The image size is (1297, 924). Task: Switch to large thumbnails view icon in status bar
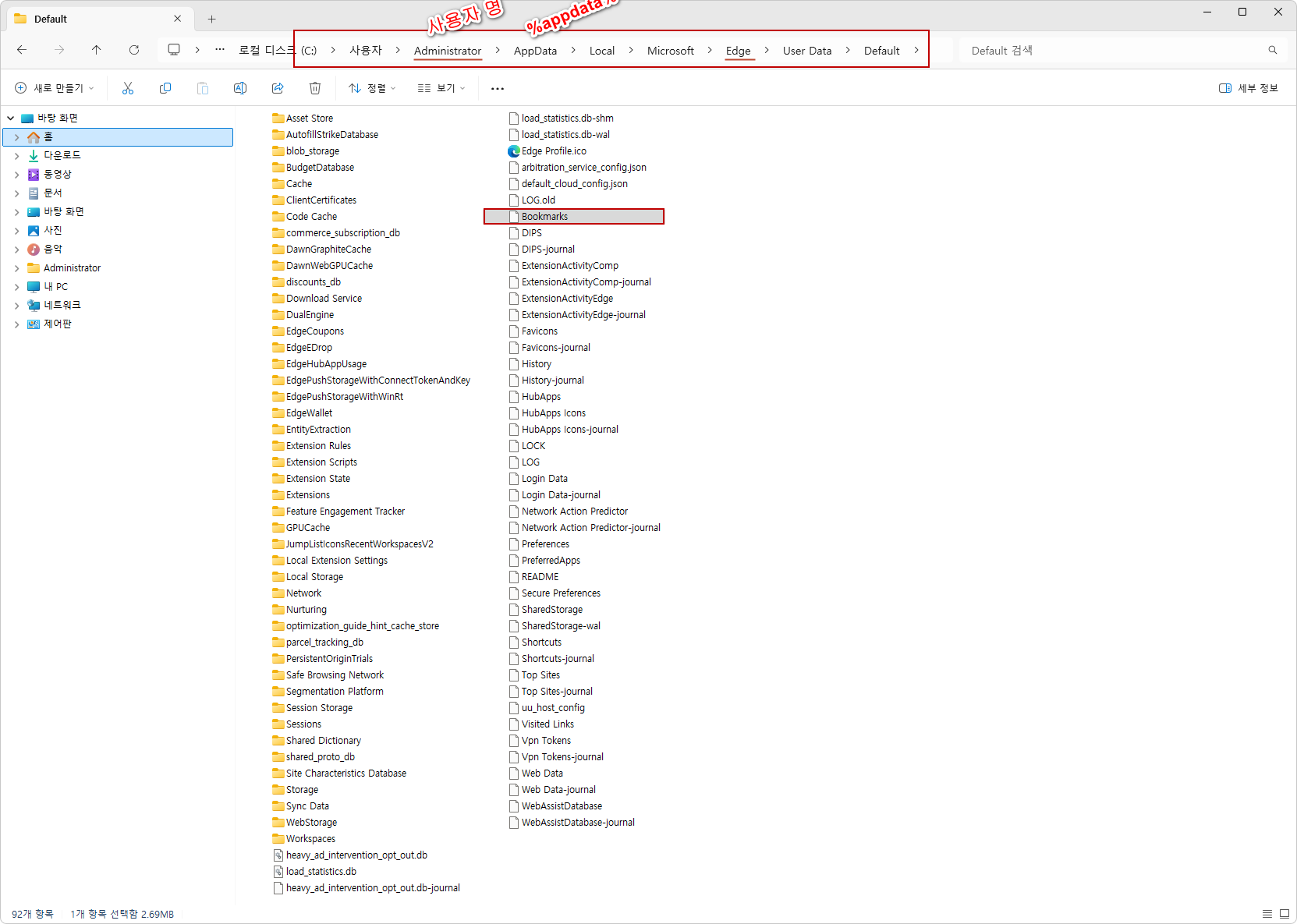(x=1285, y=914)
